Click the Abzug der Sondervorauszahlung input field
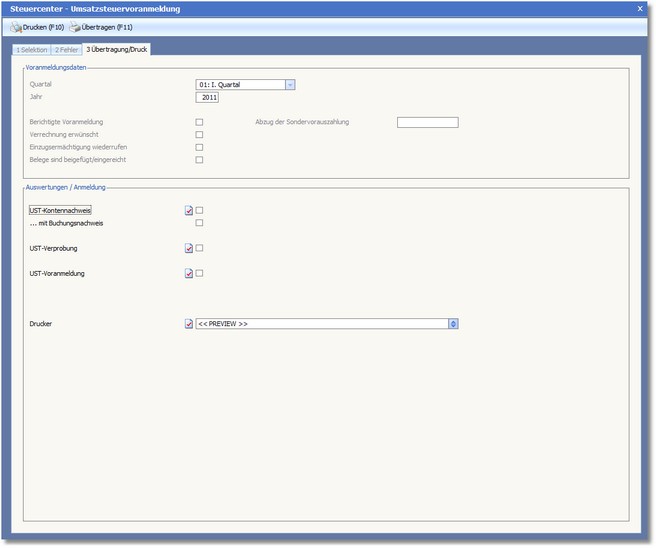Viewport: 656px width, 548px height. [x=427, y=122]
